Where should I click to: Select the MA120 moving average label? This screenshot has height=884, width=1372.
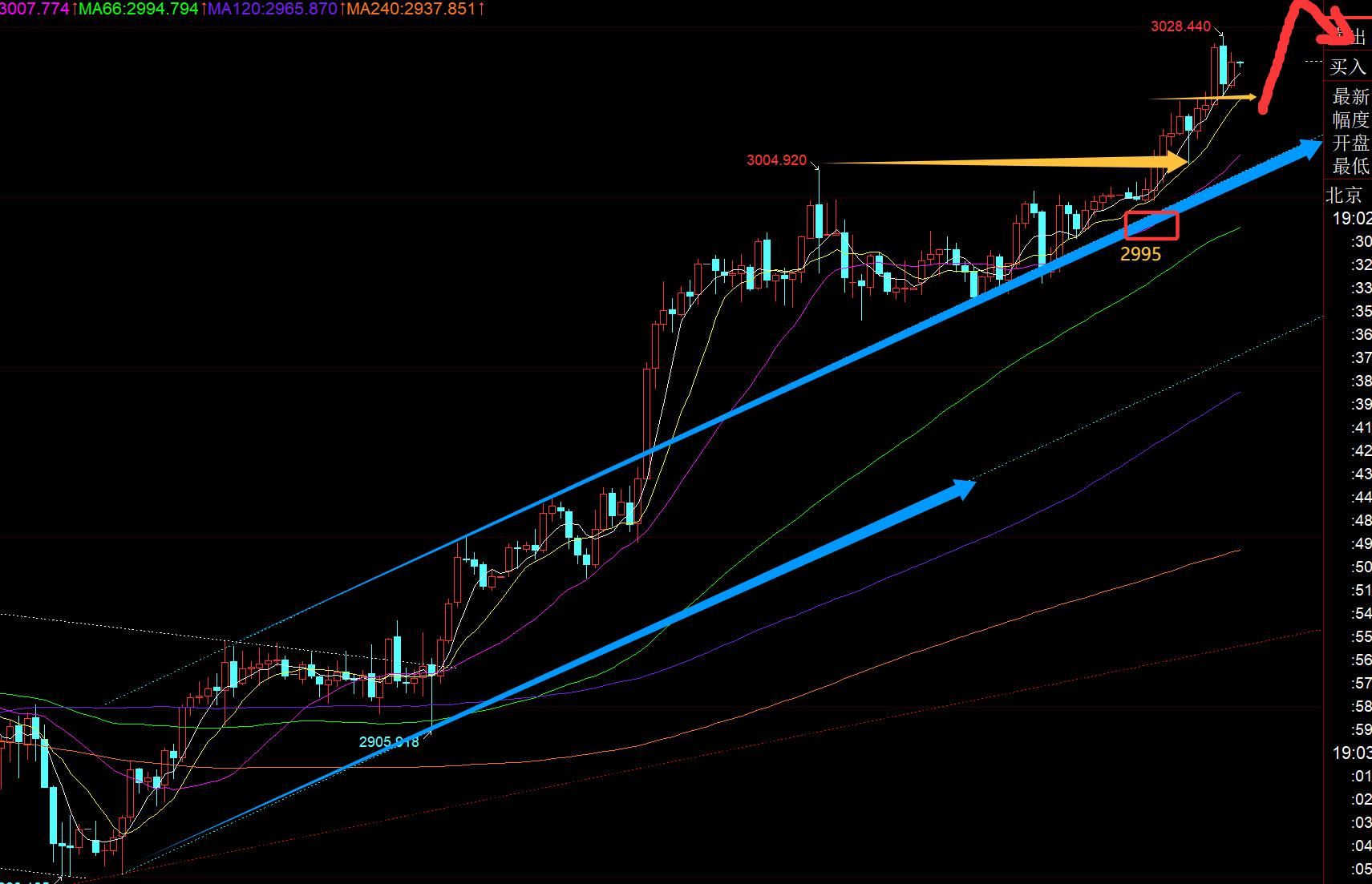click(273, 10)
